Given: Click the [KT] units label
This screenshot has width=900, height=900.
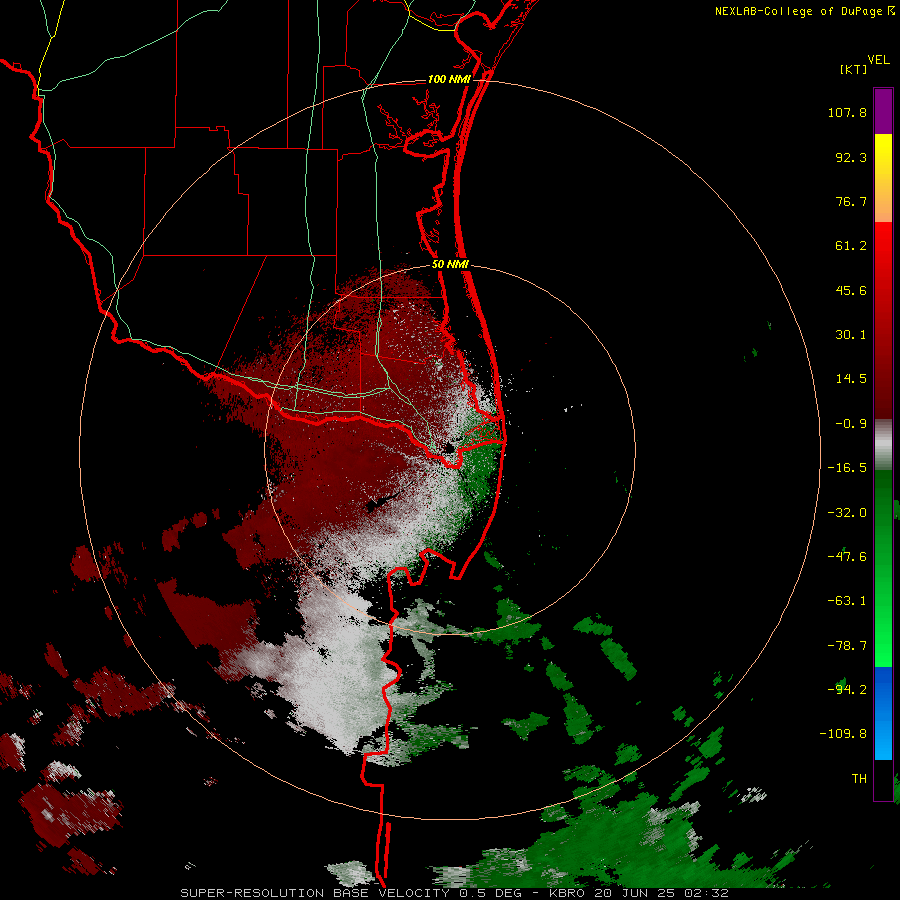Looking at the screenshot, I should tap(854, 69).
